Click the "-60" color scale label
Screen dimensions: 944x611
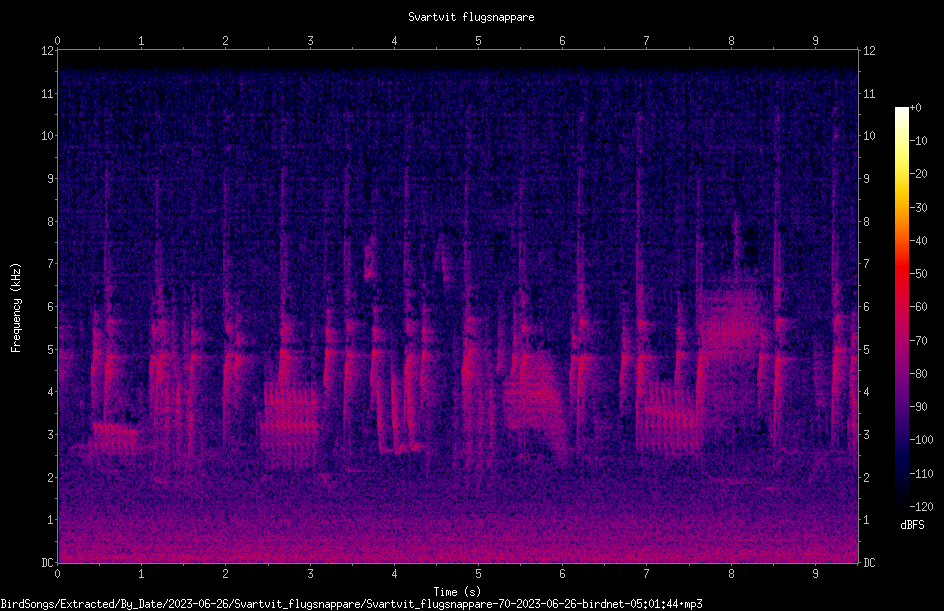(919, 307)
